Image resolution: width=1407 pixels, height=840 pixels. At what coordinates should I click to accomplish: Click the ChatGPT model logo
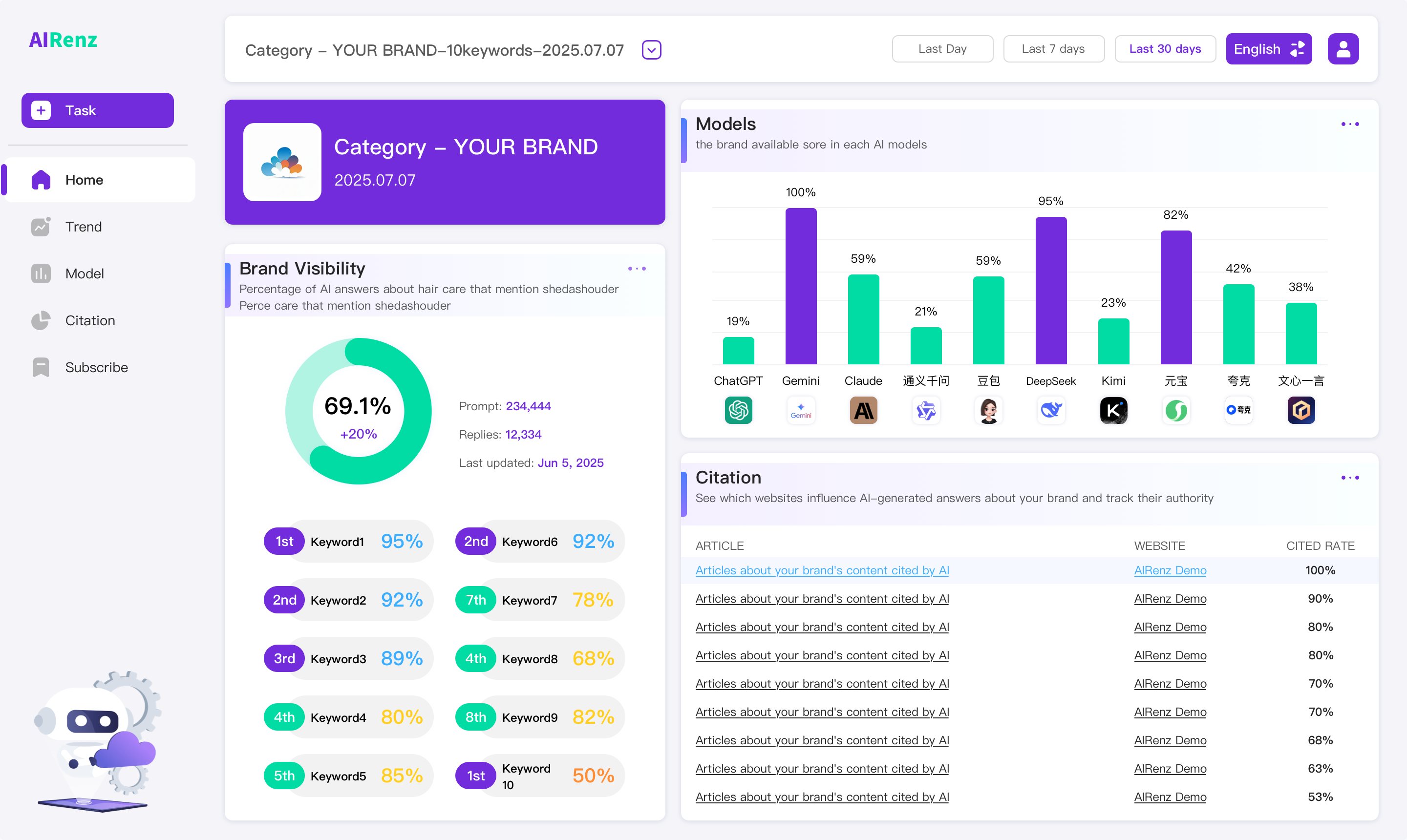(738, 410)
